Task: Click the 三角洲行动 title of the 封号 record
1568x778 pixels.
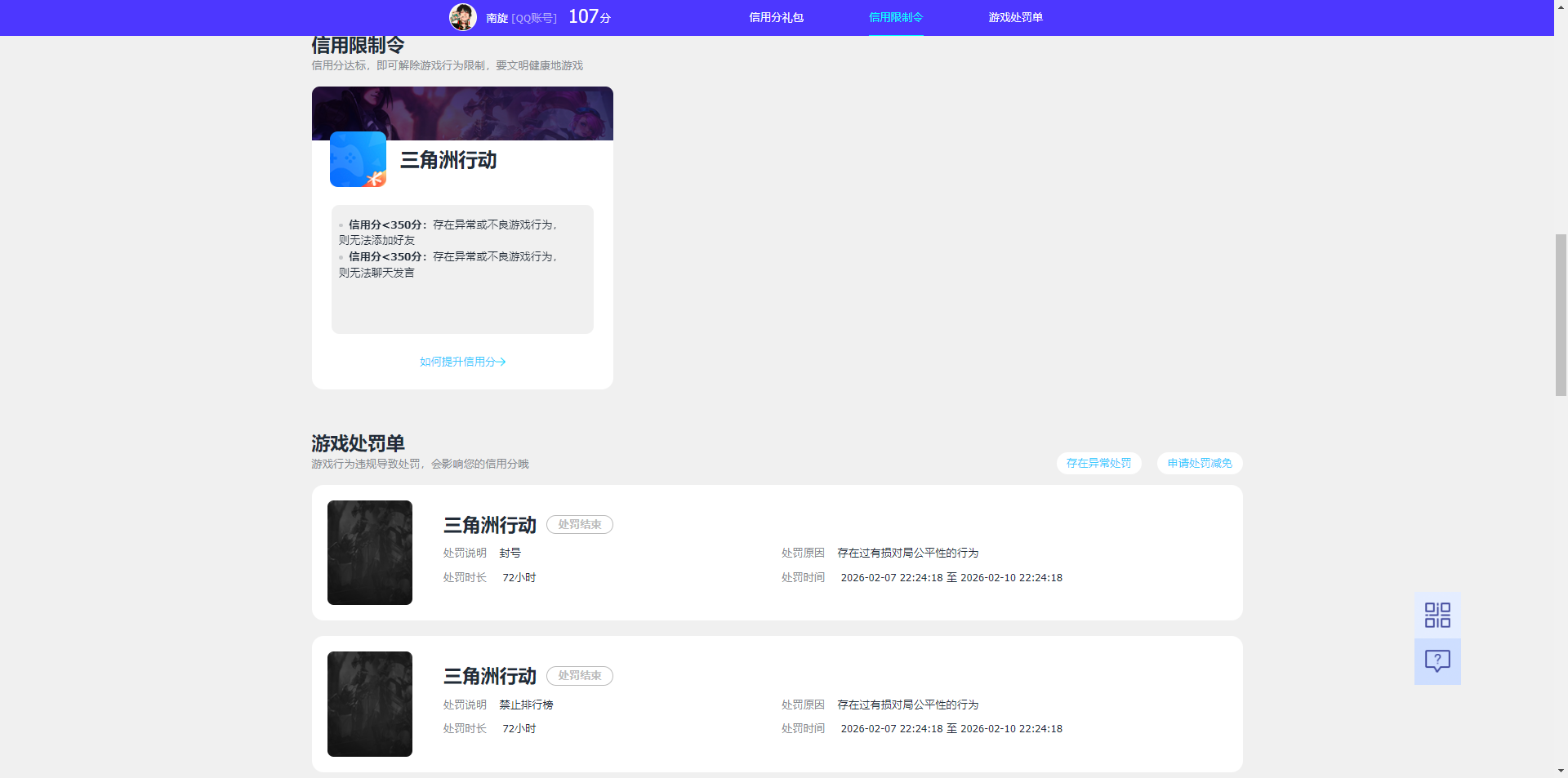Action: pyautogui.click(x=490, y=525)
